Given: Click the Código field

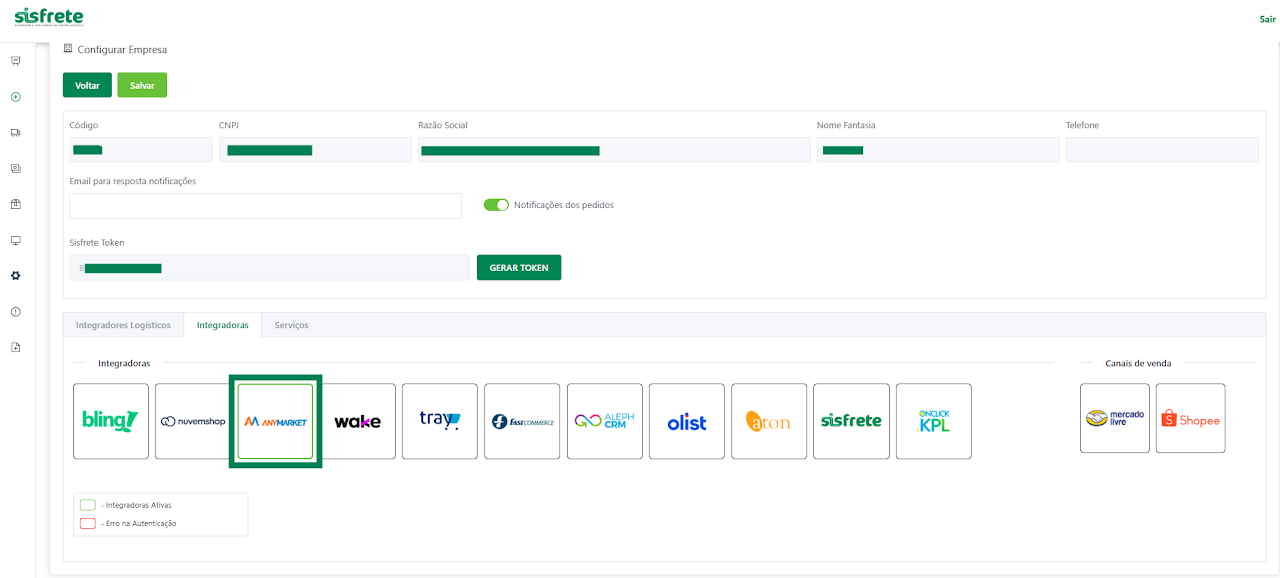Looking at the screenshot, I should pyautogui.click(x=141, y=150).
